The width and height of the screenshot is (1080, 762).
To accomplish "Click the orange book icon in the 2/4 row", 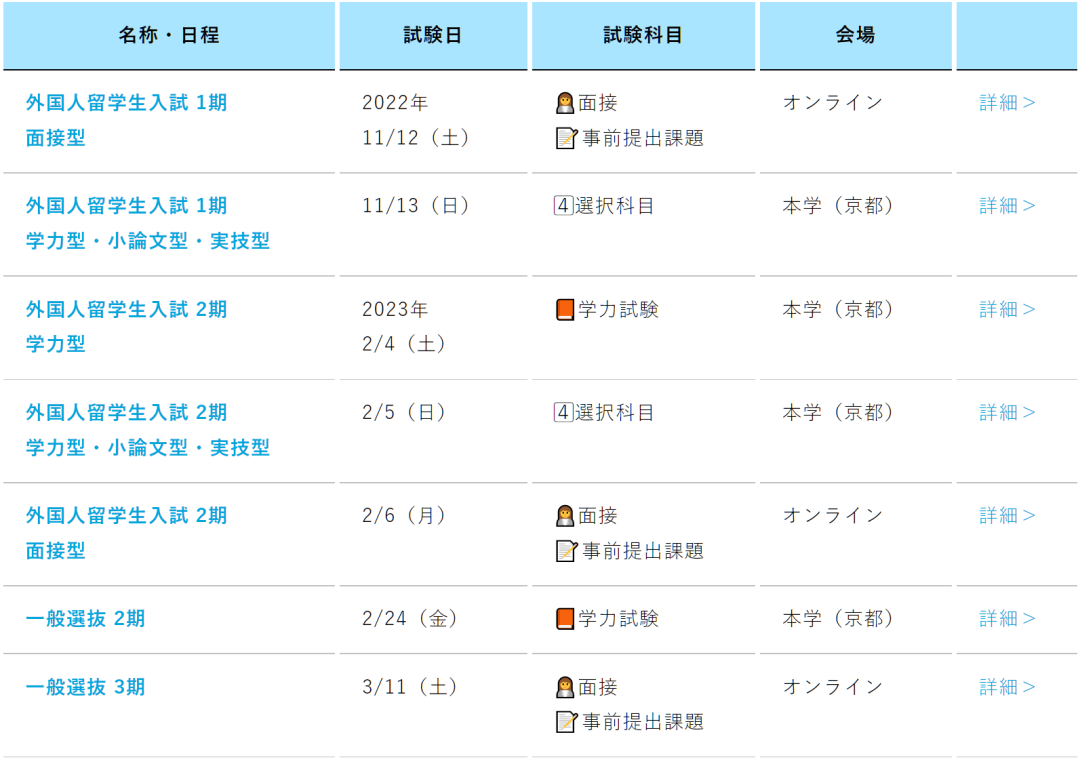I will [565, 310].
